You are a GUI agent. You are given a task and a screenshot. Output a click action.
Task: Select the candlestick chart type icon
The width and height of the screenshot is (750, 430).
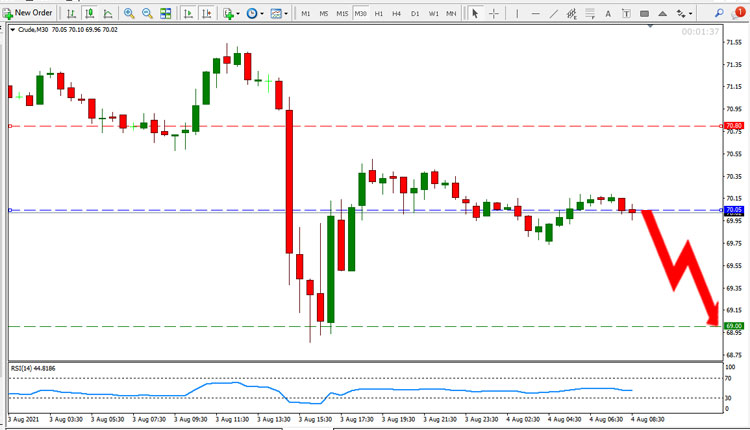tap(89, 13)
